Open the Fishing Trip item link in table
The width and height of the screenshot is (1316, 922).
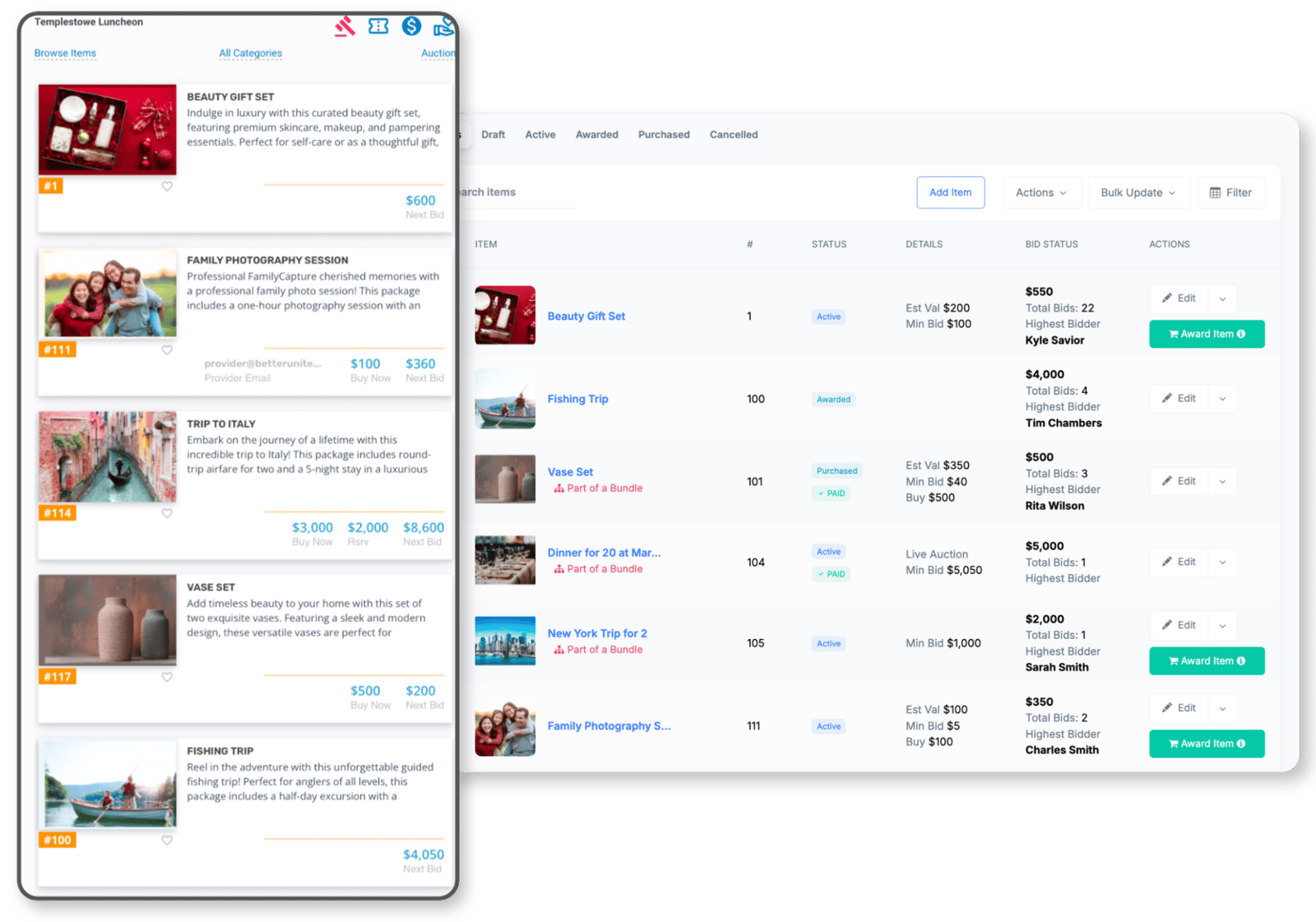(578, 399)
